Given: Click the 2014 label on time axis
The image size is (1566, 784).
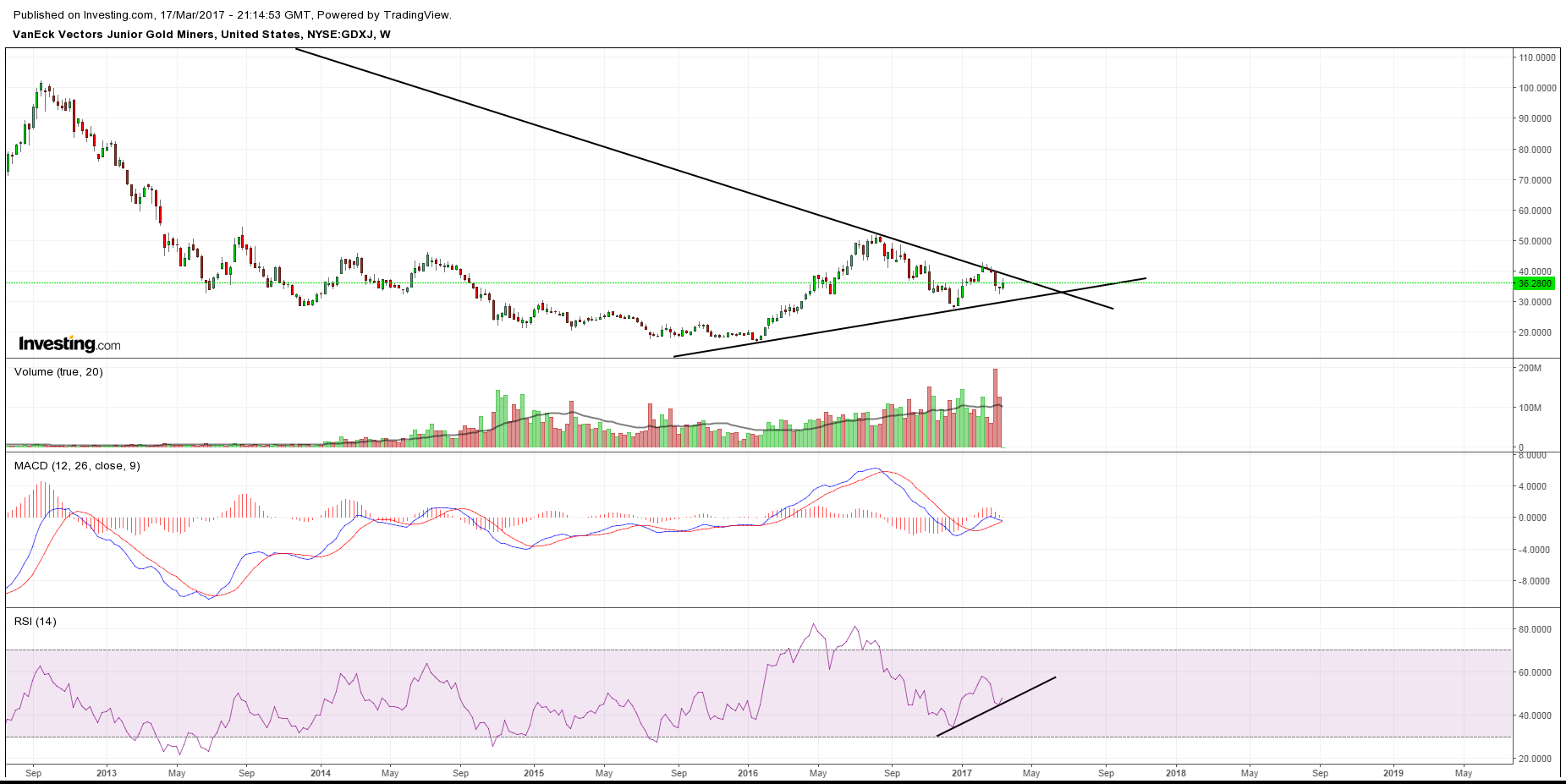Looking at the screenshot, I should tap(321, 773).
